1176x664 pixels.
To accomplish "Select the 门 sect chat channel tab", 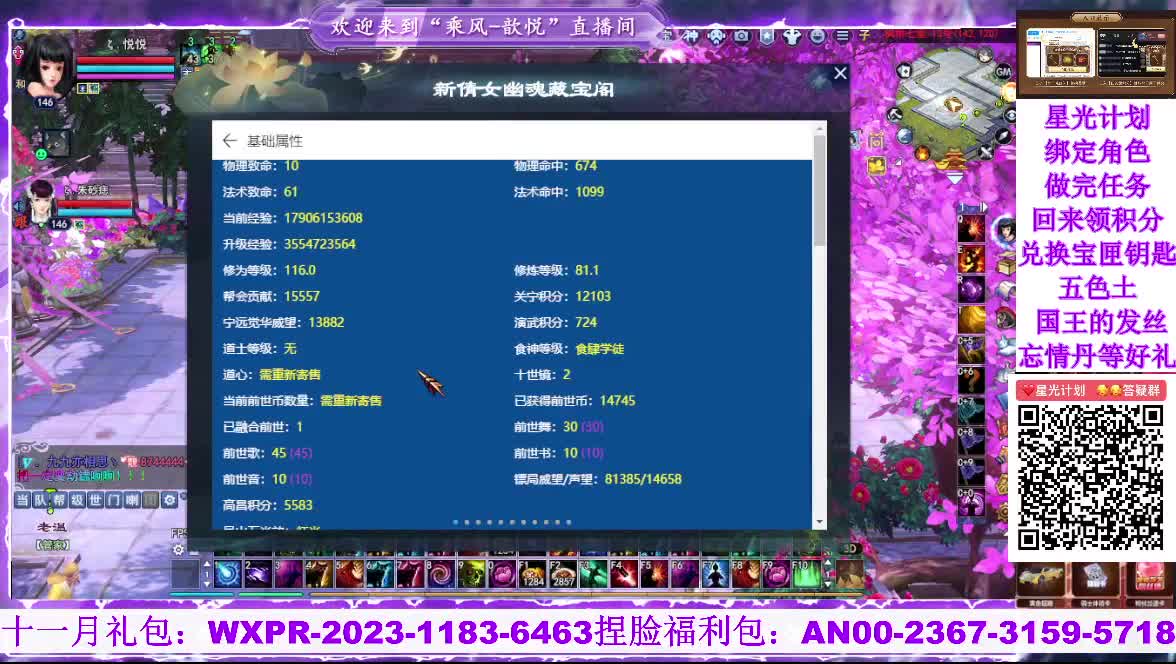I will [114, 500].
